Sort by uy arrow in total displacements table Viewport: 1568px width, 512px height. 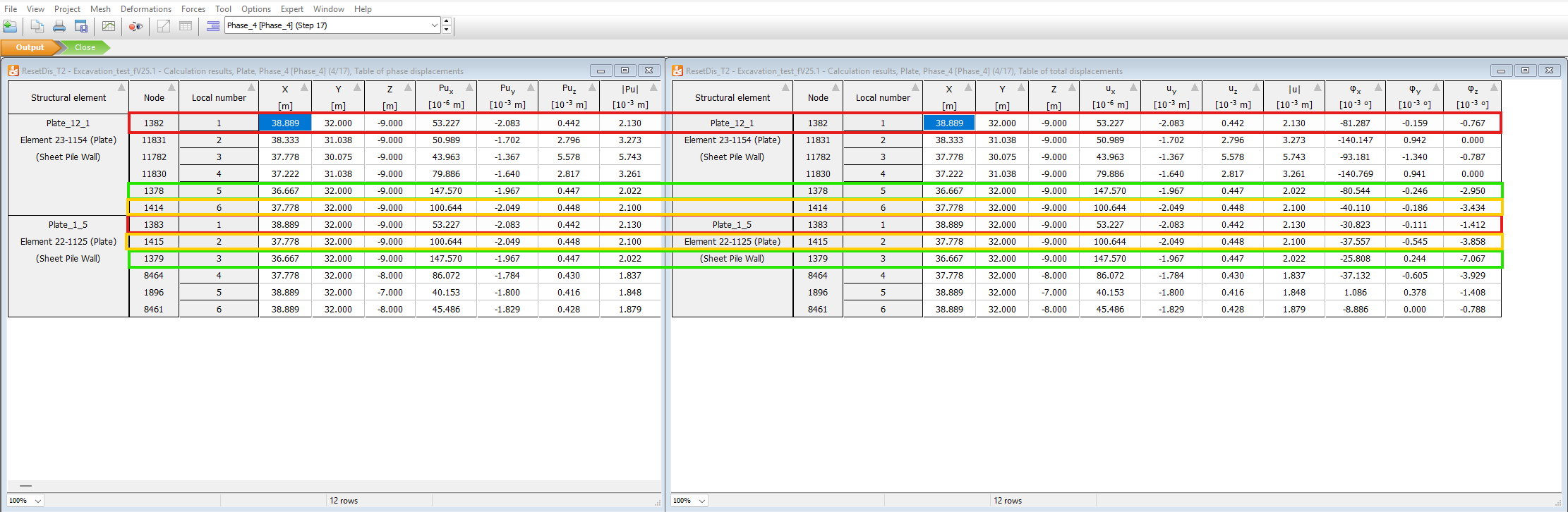[x=1195, y=87]
